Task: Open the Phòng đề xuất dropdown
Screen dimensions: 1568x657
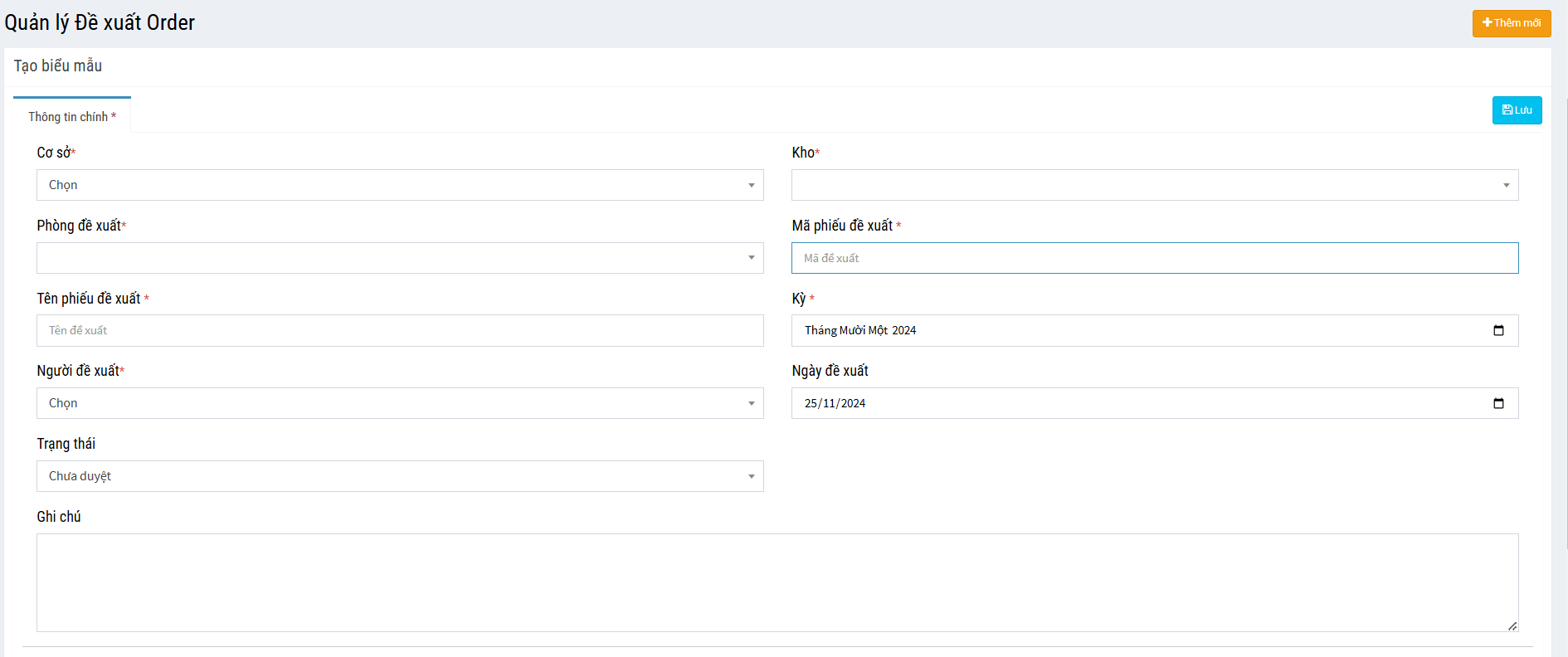Action: point(400,258)
